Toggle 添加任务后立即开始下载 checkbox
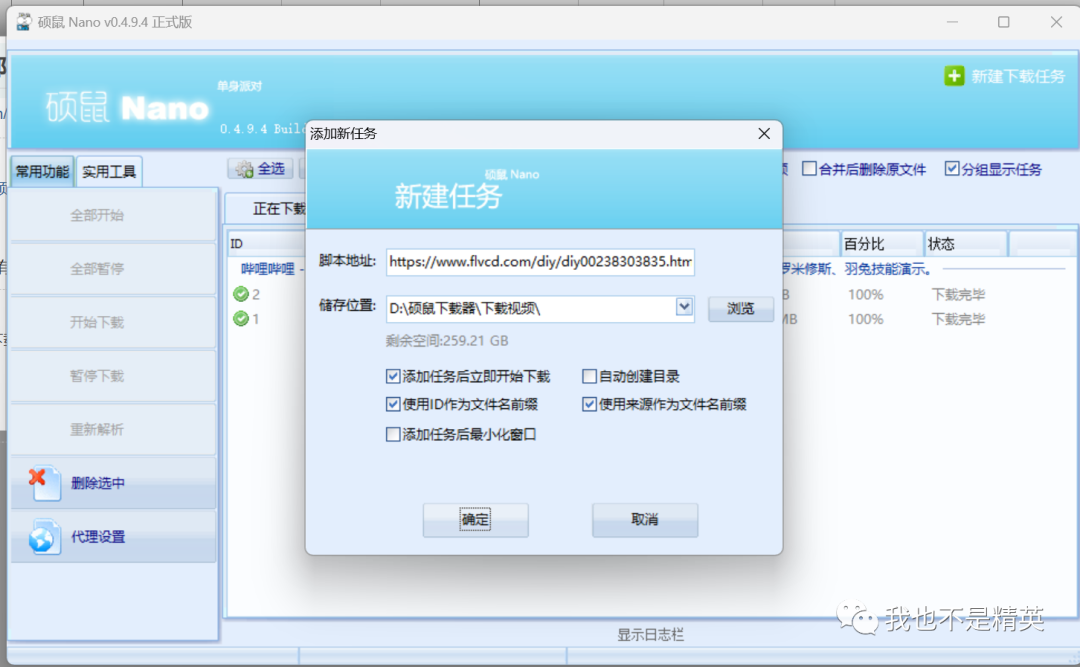 [x=393, y=376]
